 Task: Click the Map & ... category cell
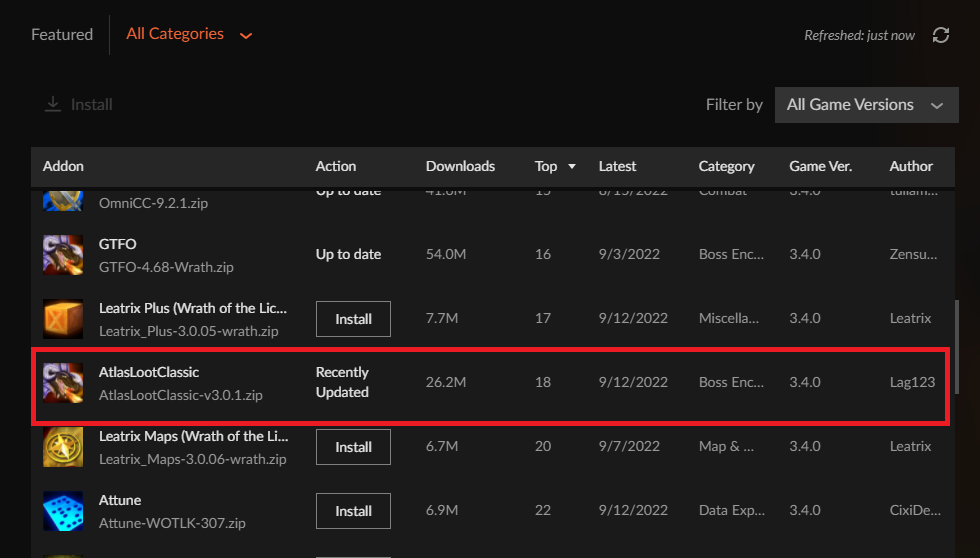726,447
